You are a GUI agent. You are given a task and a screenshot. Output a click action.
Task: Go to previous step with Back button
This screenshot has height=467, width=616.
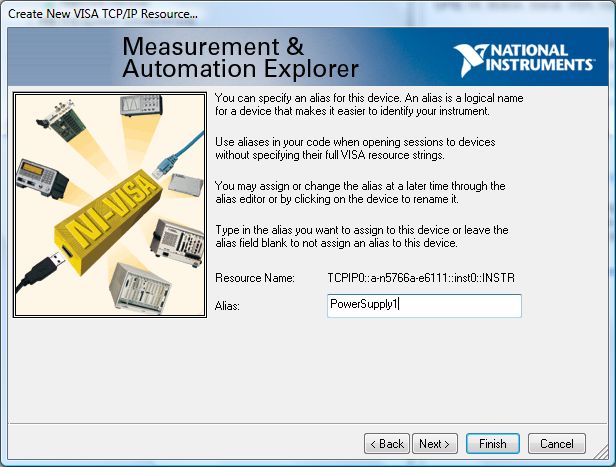387,443
